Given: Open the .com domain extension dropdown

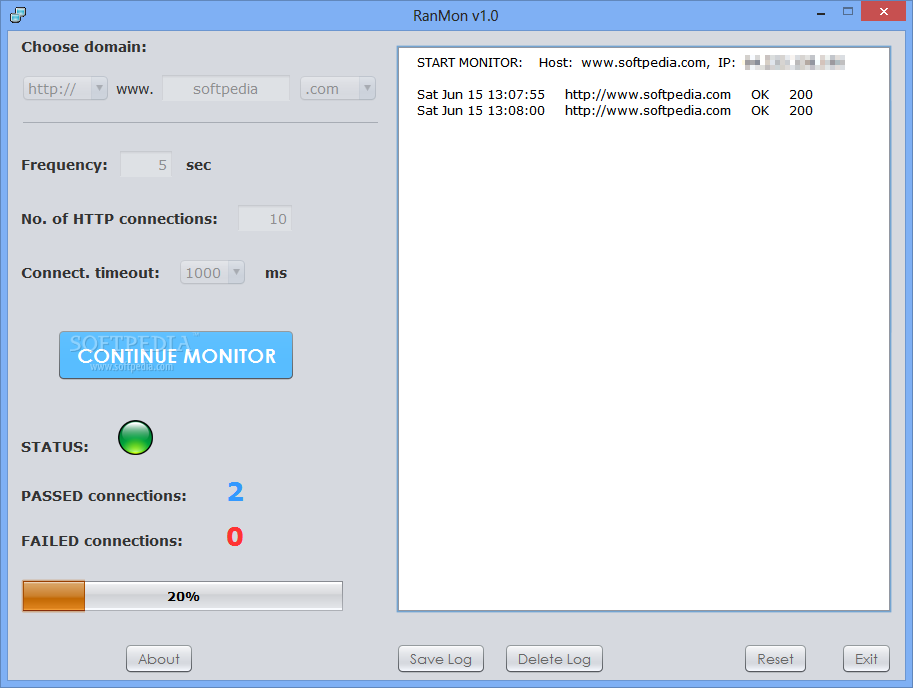Looking at the screenshot, I should [x=338, y=88].
